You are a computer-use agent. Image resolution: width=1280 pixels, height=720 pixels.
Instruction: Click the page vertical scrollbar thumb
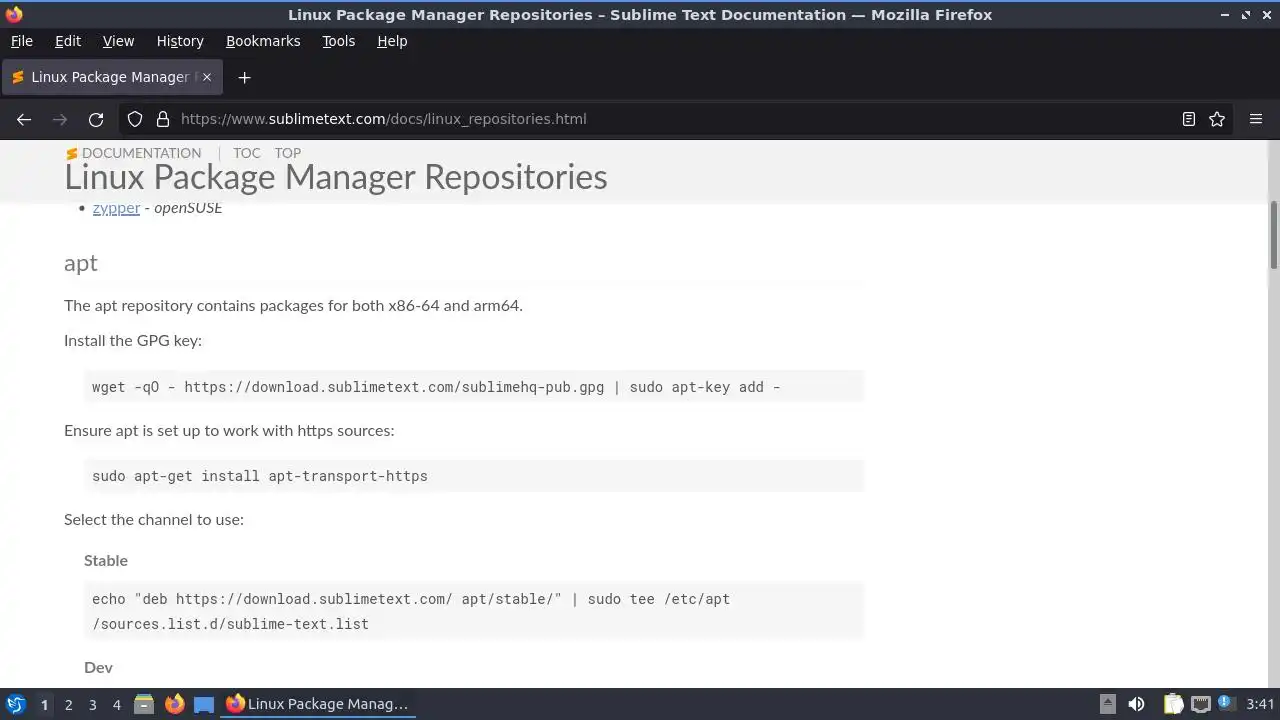click(1274, 235)
